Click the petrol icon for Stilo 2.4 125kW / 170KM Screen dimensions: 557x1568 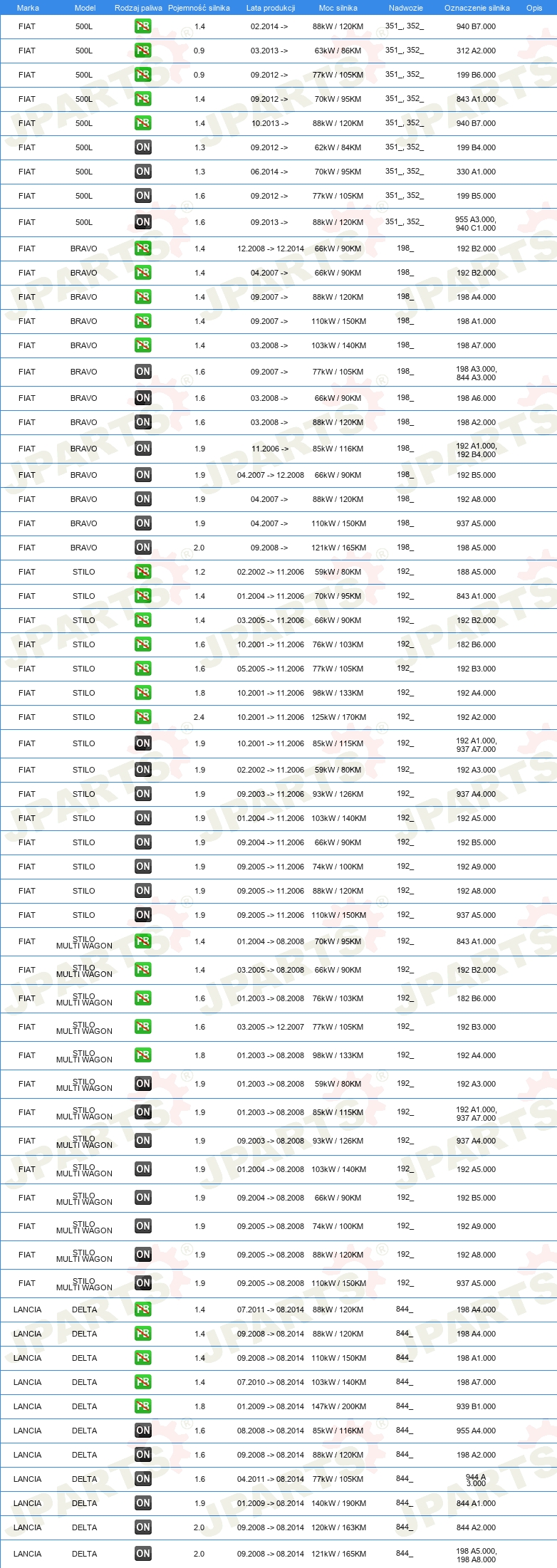click(x=143, y=717)
